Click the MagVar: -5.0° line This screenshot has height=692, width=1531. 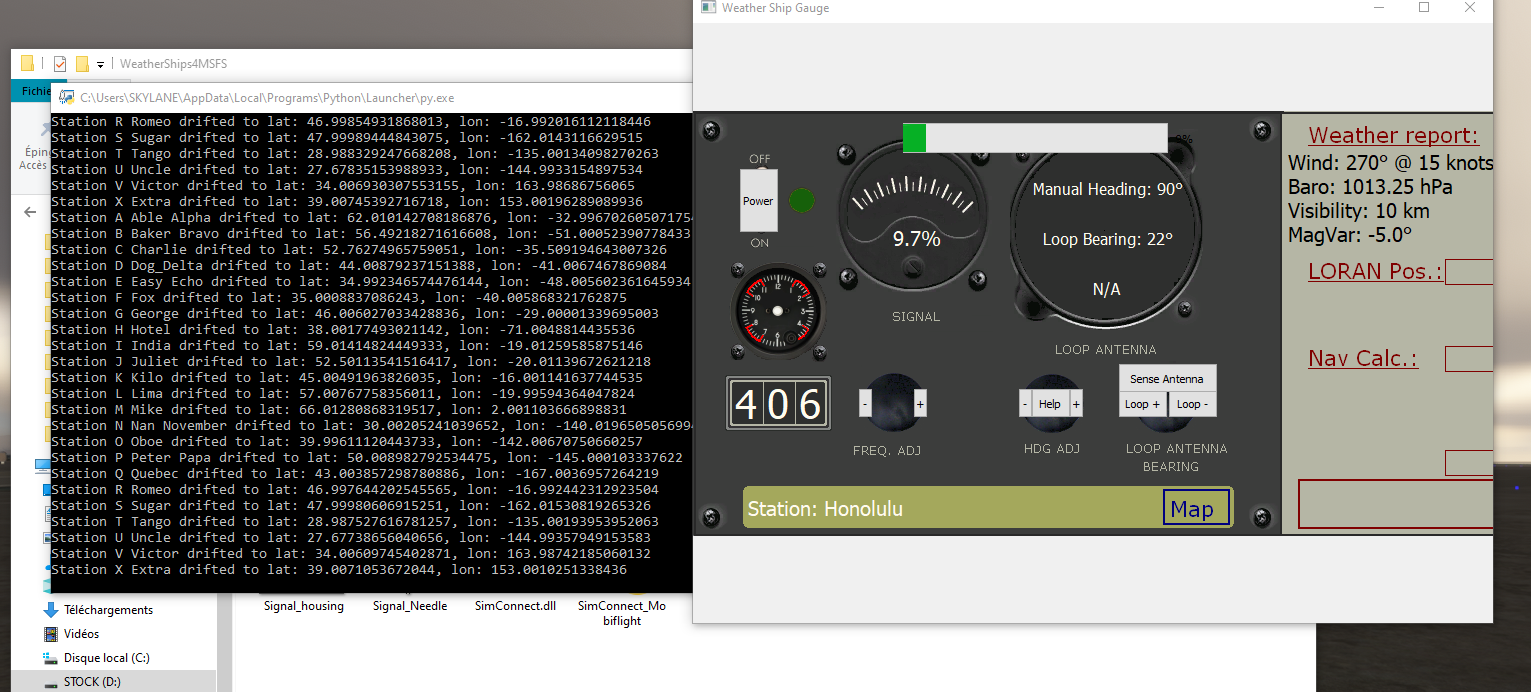[x=1350, y=235]
